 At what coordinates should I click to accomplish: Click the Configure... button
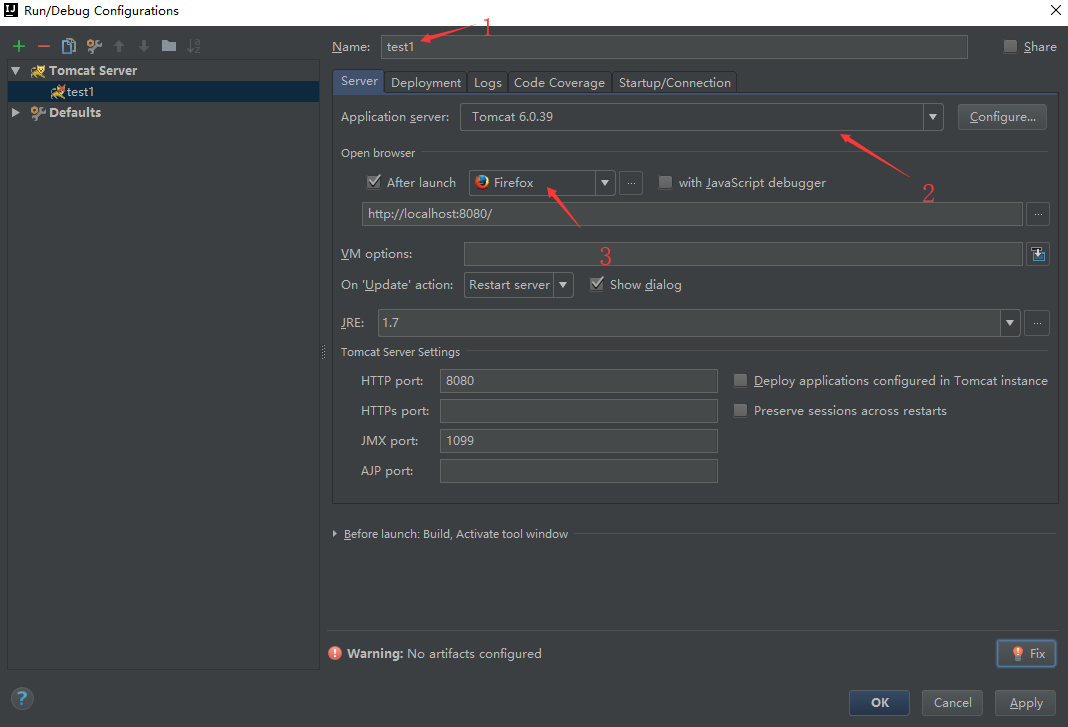1002,117
